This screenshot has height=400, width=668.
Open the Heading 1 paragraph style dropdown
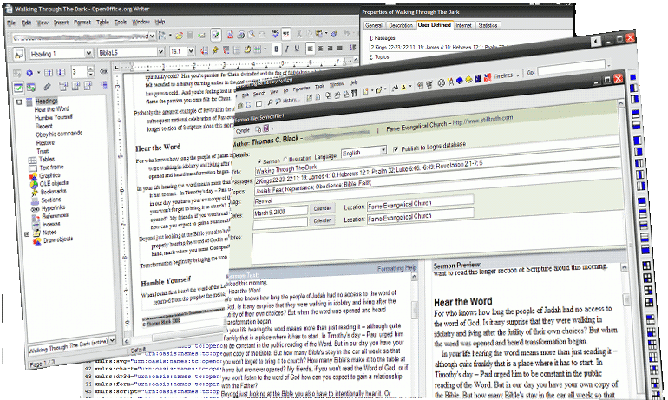point(89,53)
